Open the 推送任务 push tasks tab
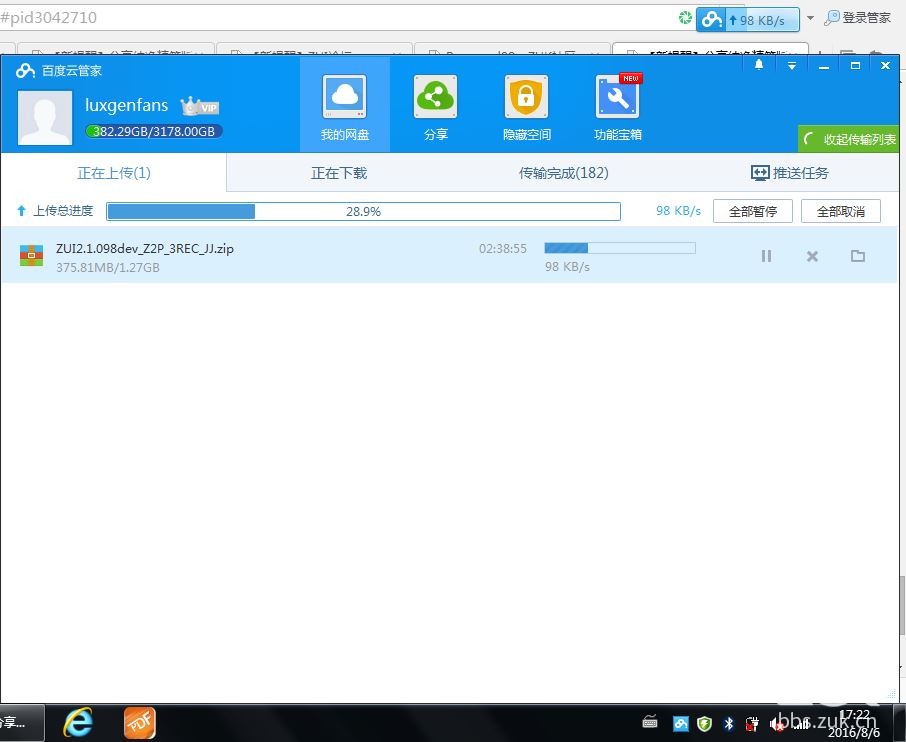The height and width of the screenshot is (742, 906). (789, 173)
